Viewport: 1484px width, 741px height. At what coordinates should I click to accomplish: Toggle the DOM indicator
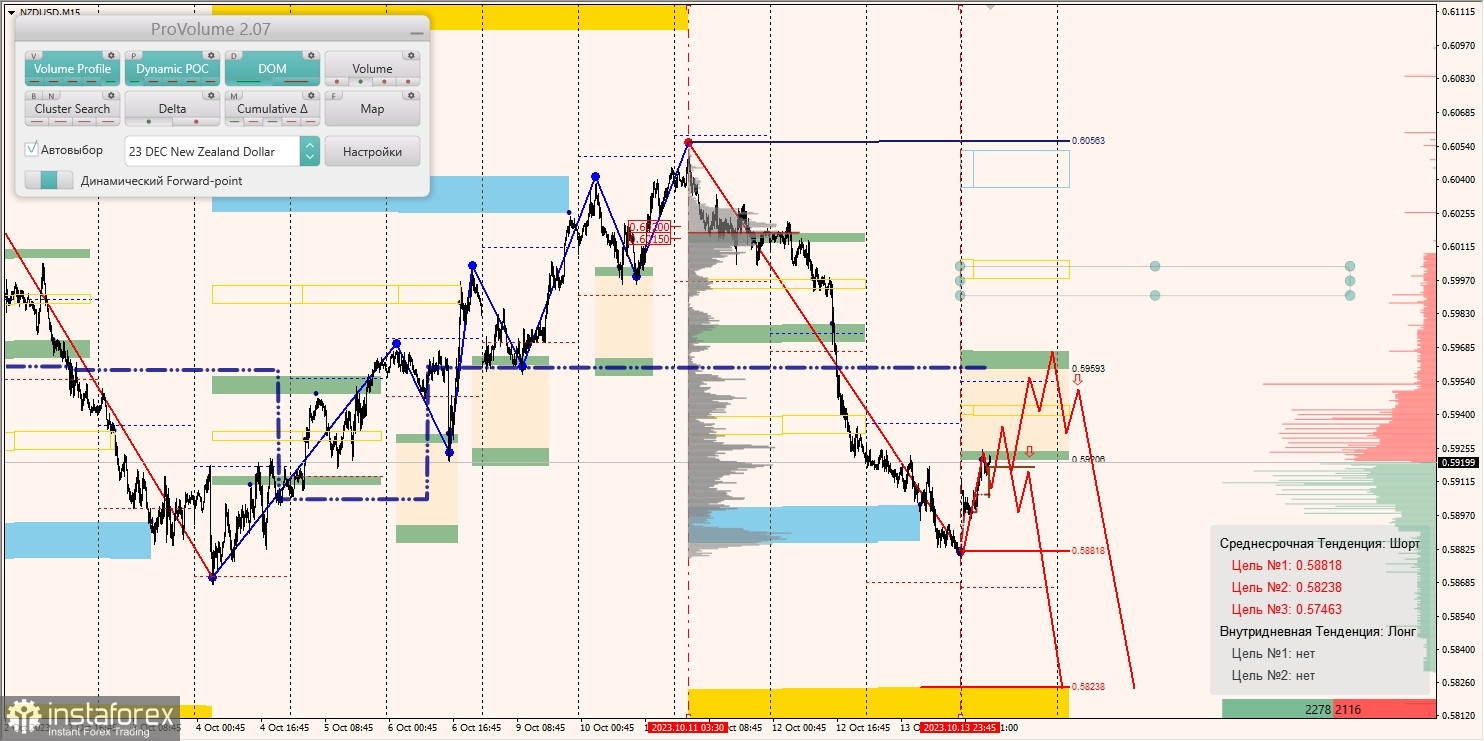click(272, 69)
